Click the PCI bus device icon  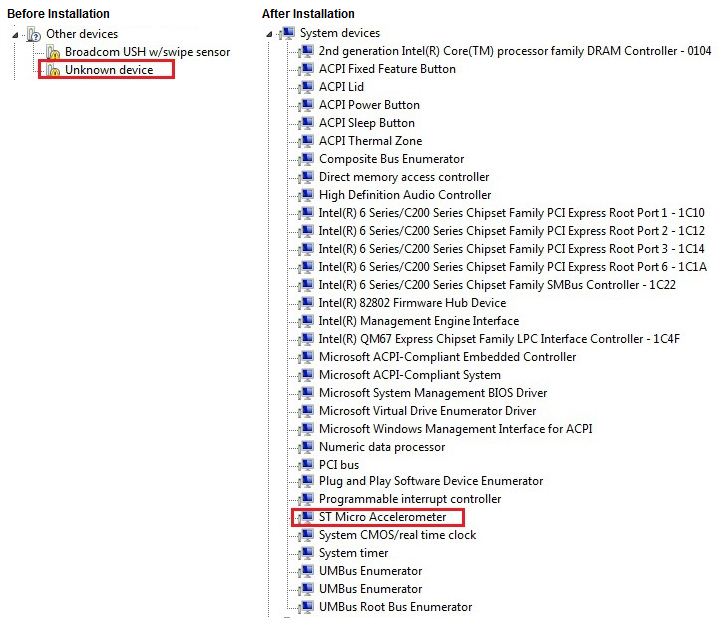(306, 465)
